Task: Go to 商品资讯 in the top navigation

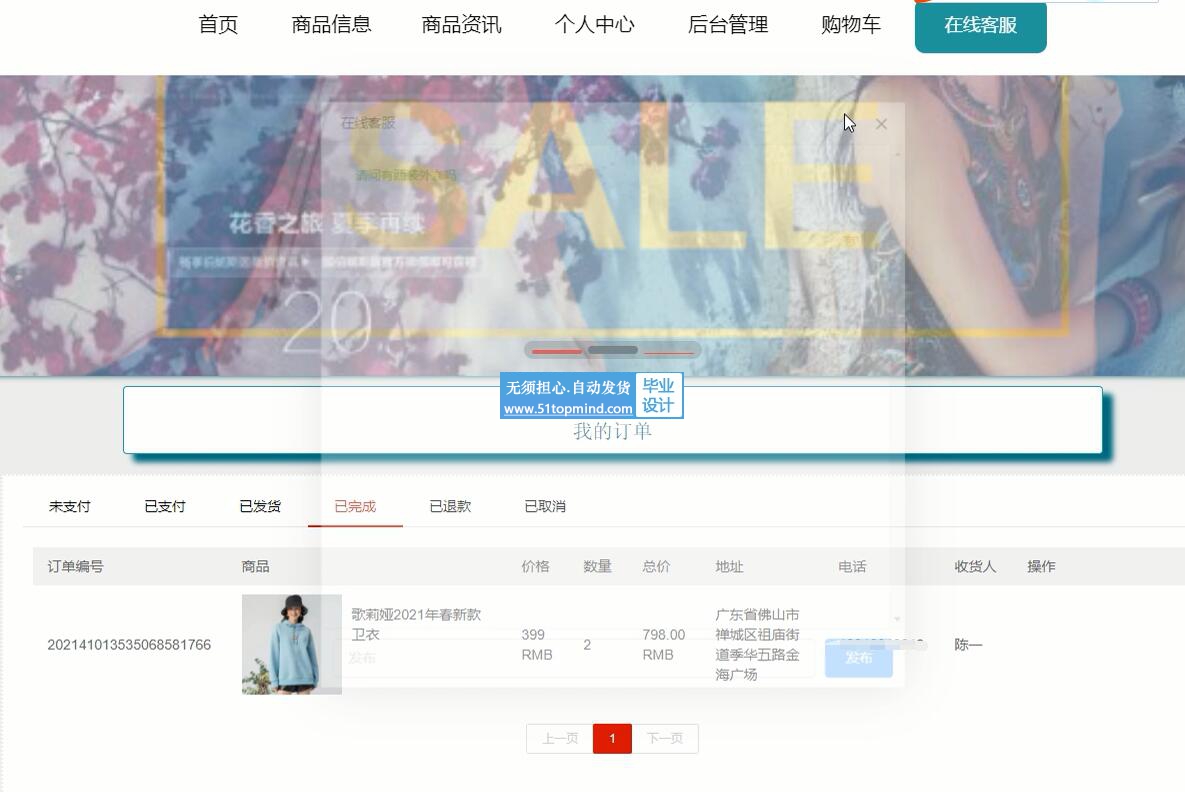Action: (x=461, y=25)
